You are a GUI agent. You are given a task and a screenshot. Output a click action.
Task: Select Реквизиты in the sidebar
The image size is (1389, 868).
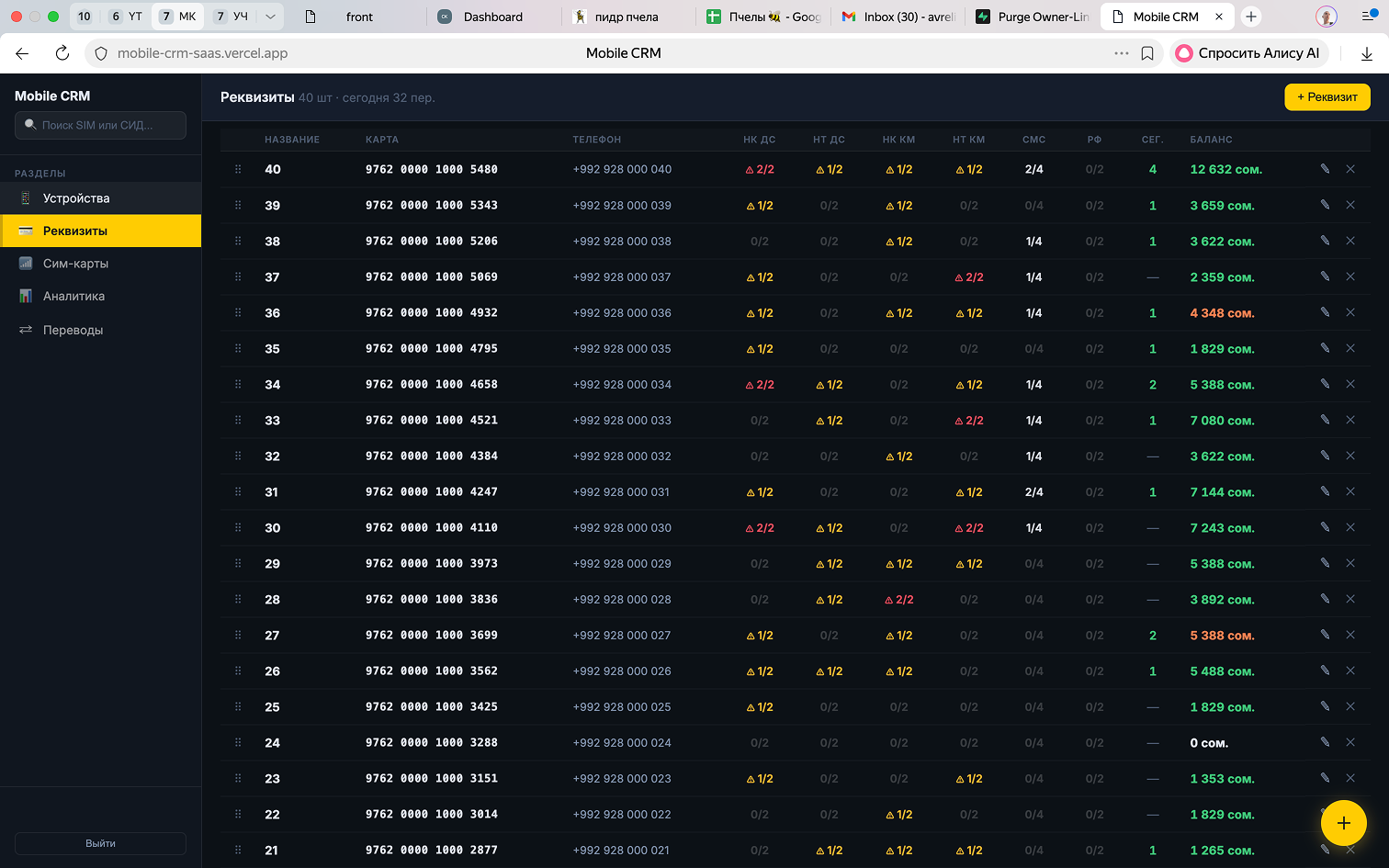click(101, 231)
